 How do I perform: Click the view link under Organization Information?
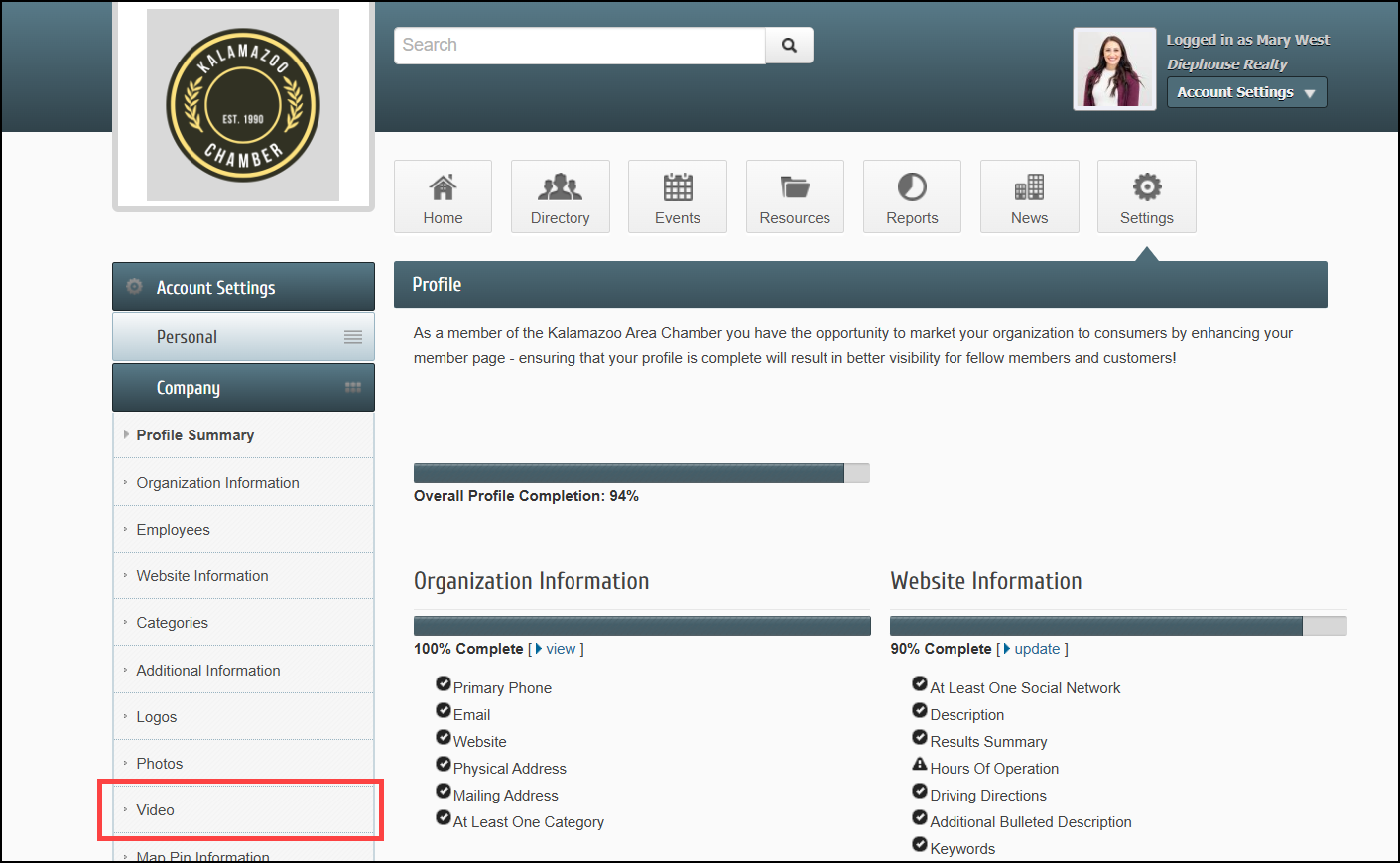(x=561, y=649)
